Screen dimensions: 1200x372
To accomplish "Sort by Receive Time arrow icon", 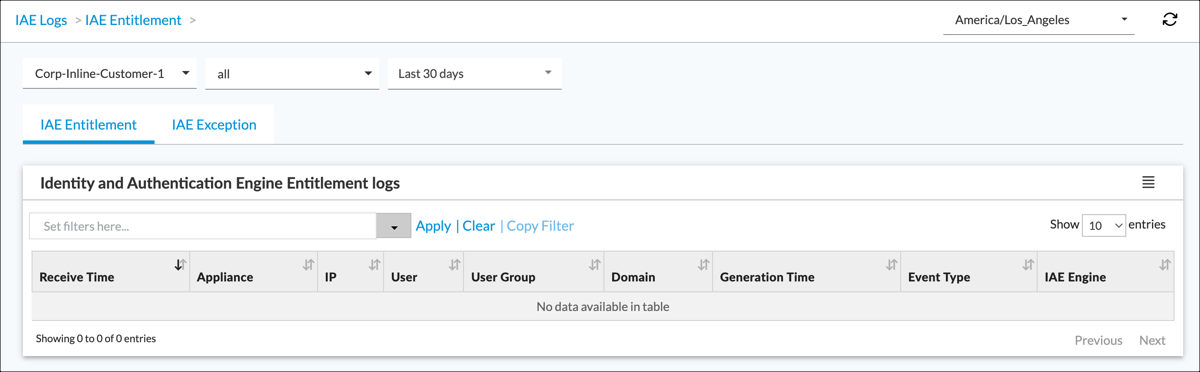I will pos(180,265).
